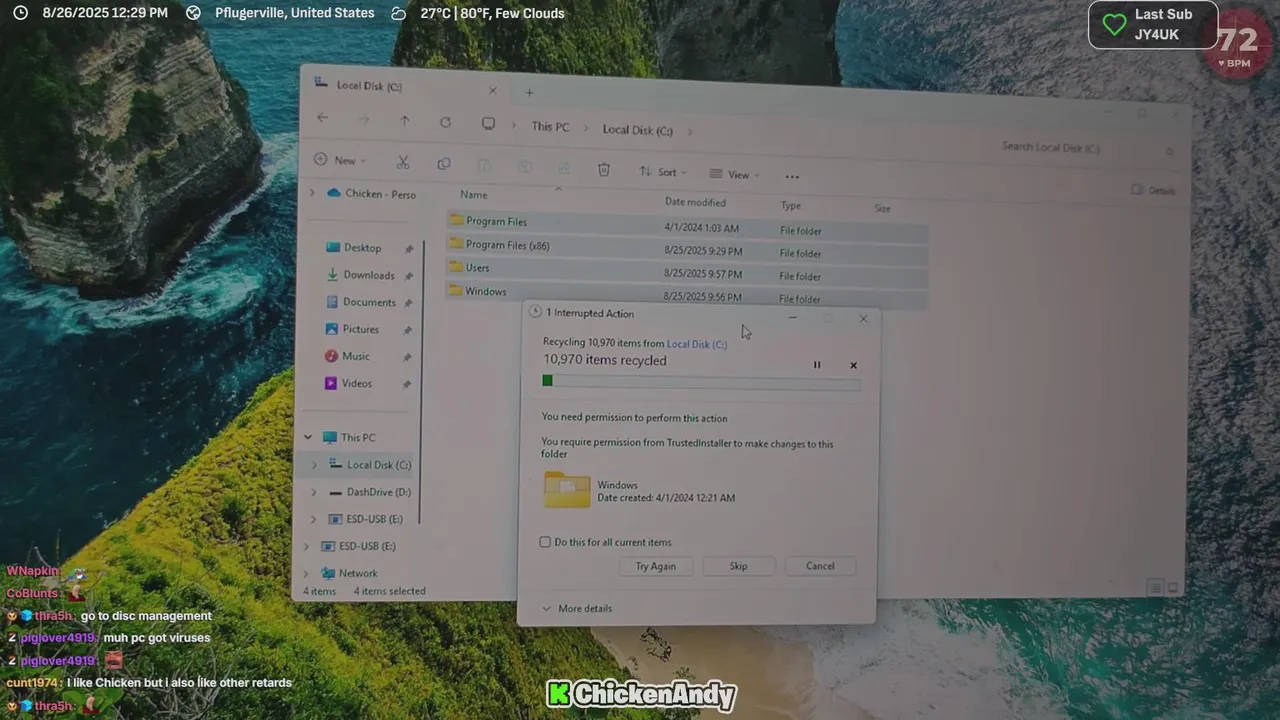Click This PC in the address bar
Viewport: 1280px width, 720px height.
[550, 127]
